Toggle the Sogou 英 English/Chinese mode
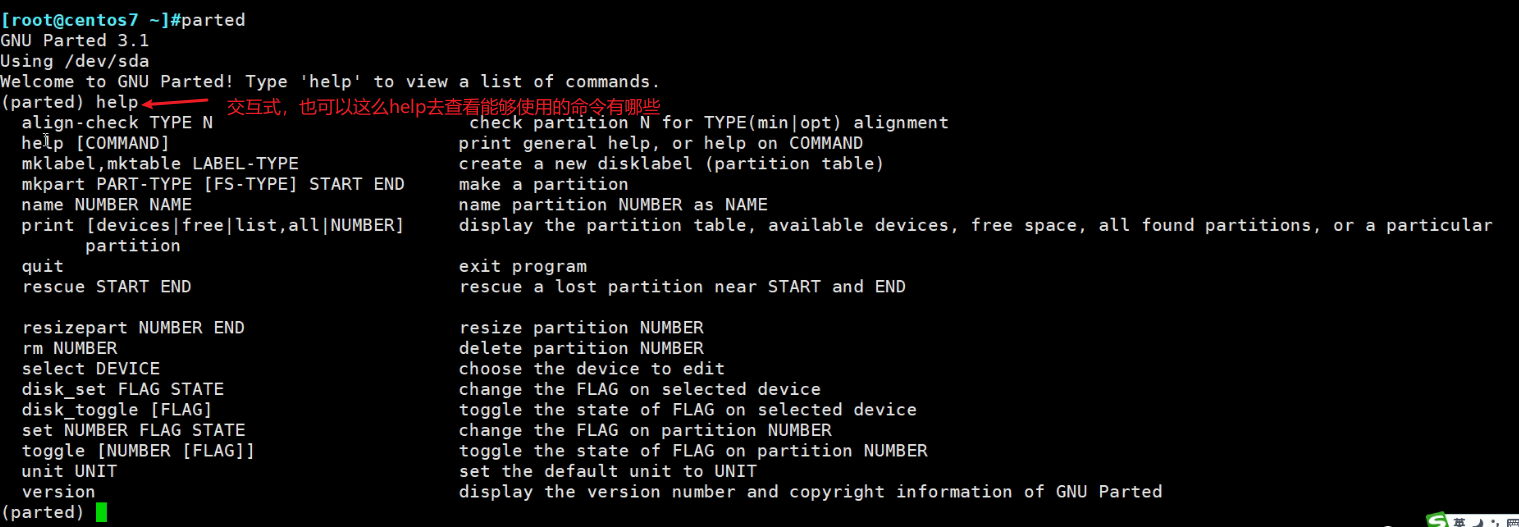 (1462, 522)
